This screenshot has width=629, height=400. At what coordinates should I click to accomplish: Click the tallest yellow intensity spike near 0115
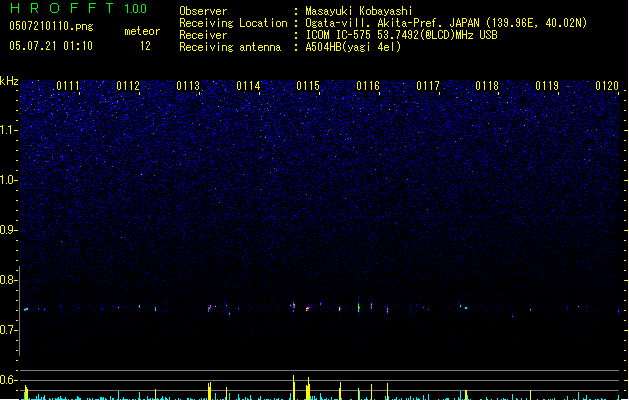294,387
